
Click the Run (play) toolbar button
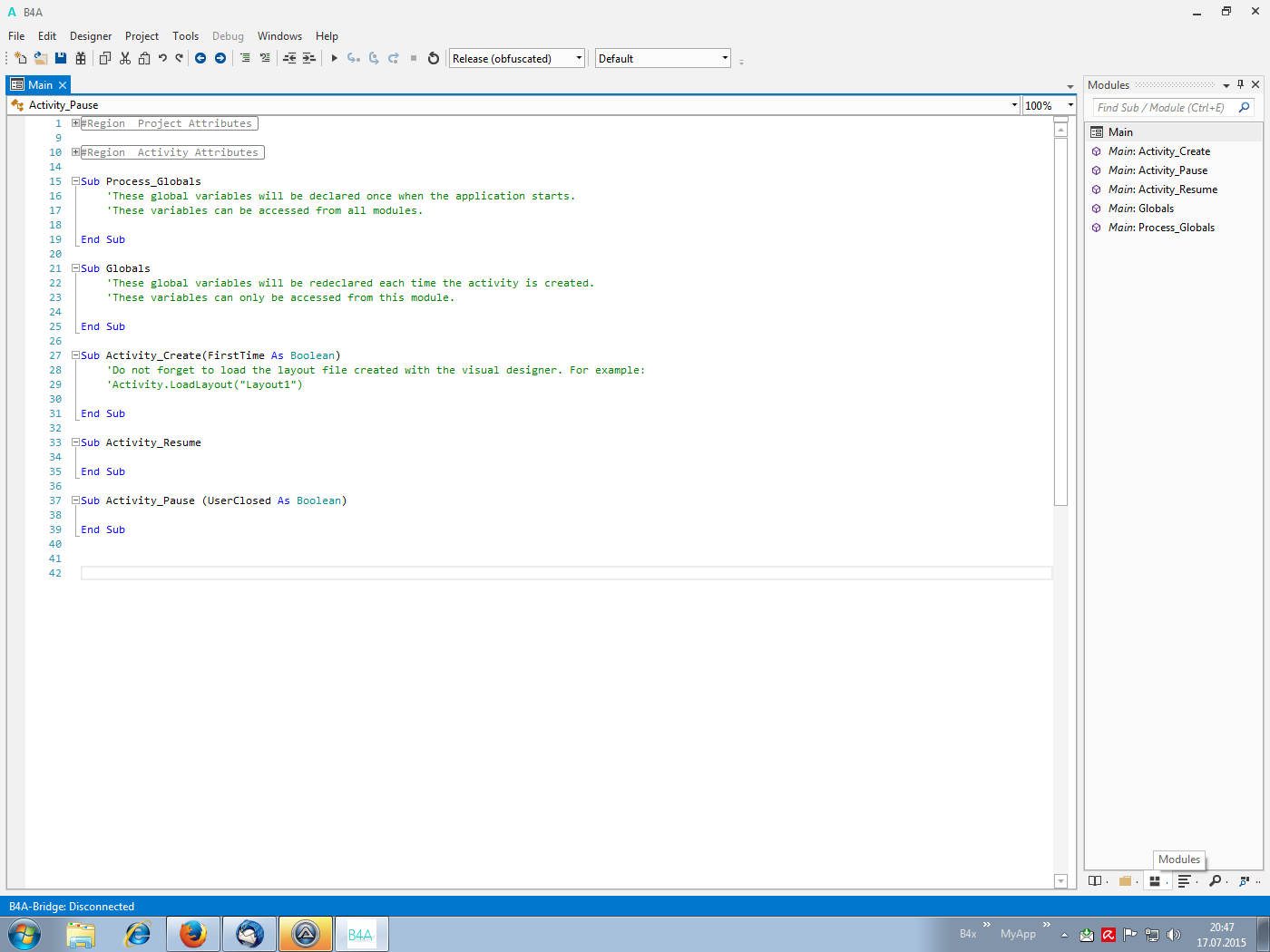pyautogui.click(x=334, y=58)
